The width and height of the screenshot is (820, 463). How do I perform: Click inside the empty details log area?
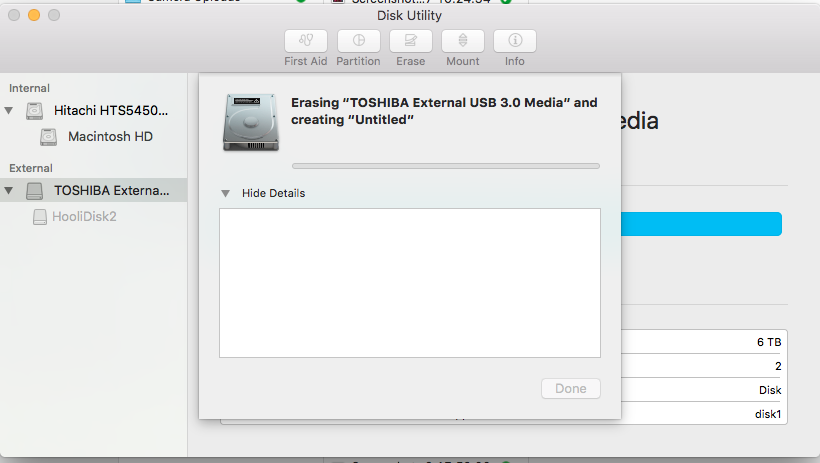[x=410, y=283]
